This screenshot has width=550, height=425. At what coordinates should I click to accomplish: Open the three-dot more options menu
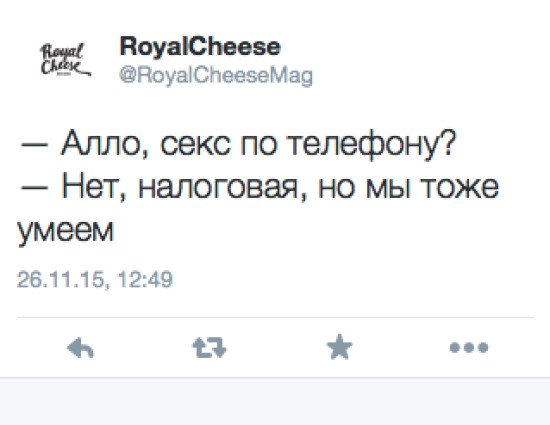[x=469, y=347]
